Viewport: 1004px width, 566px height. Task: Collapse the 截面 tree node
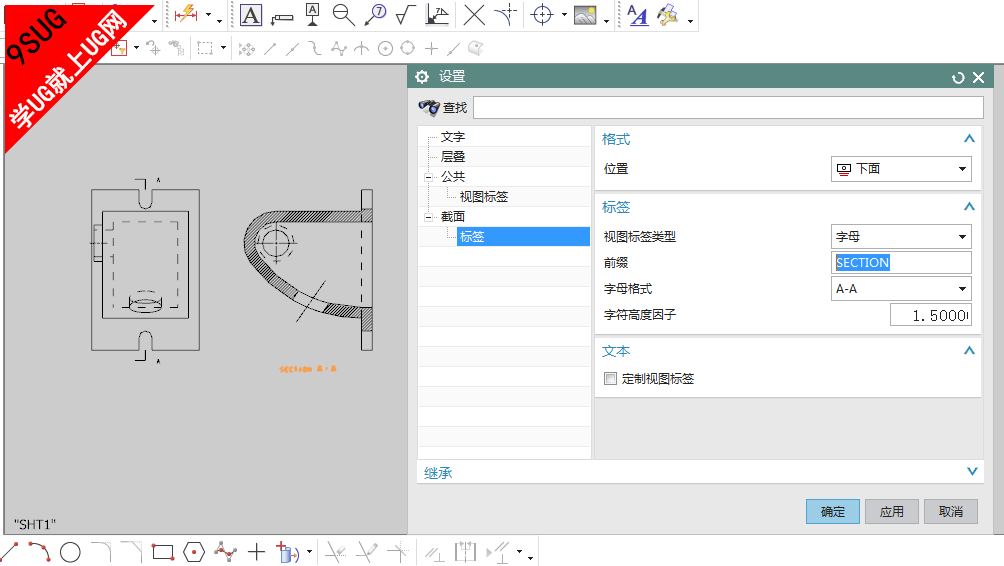coord(428,217)
